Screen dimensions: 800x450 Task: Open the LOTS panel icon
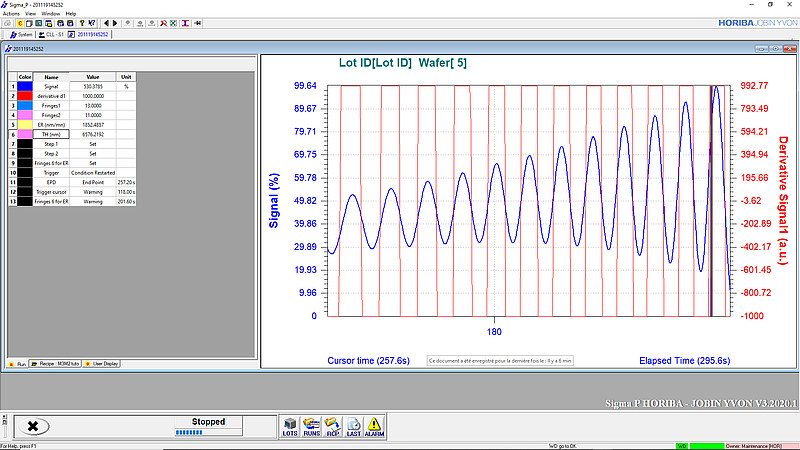tap(291, 425)
